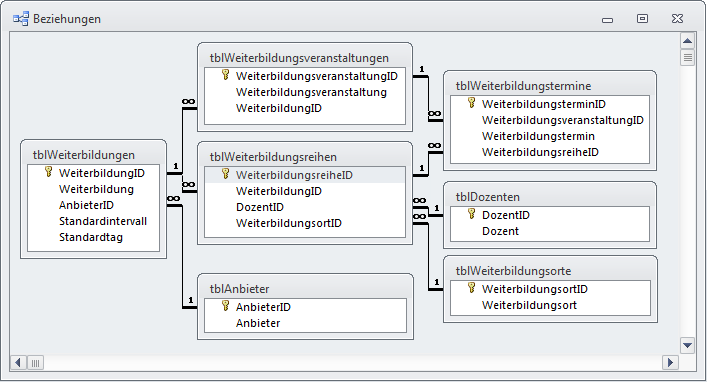Click key icon beside WeiterbildungsreiheID in tblWeiterbildungsreihen

[225, 174]
